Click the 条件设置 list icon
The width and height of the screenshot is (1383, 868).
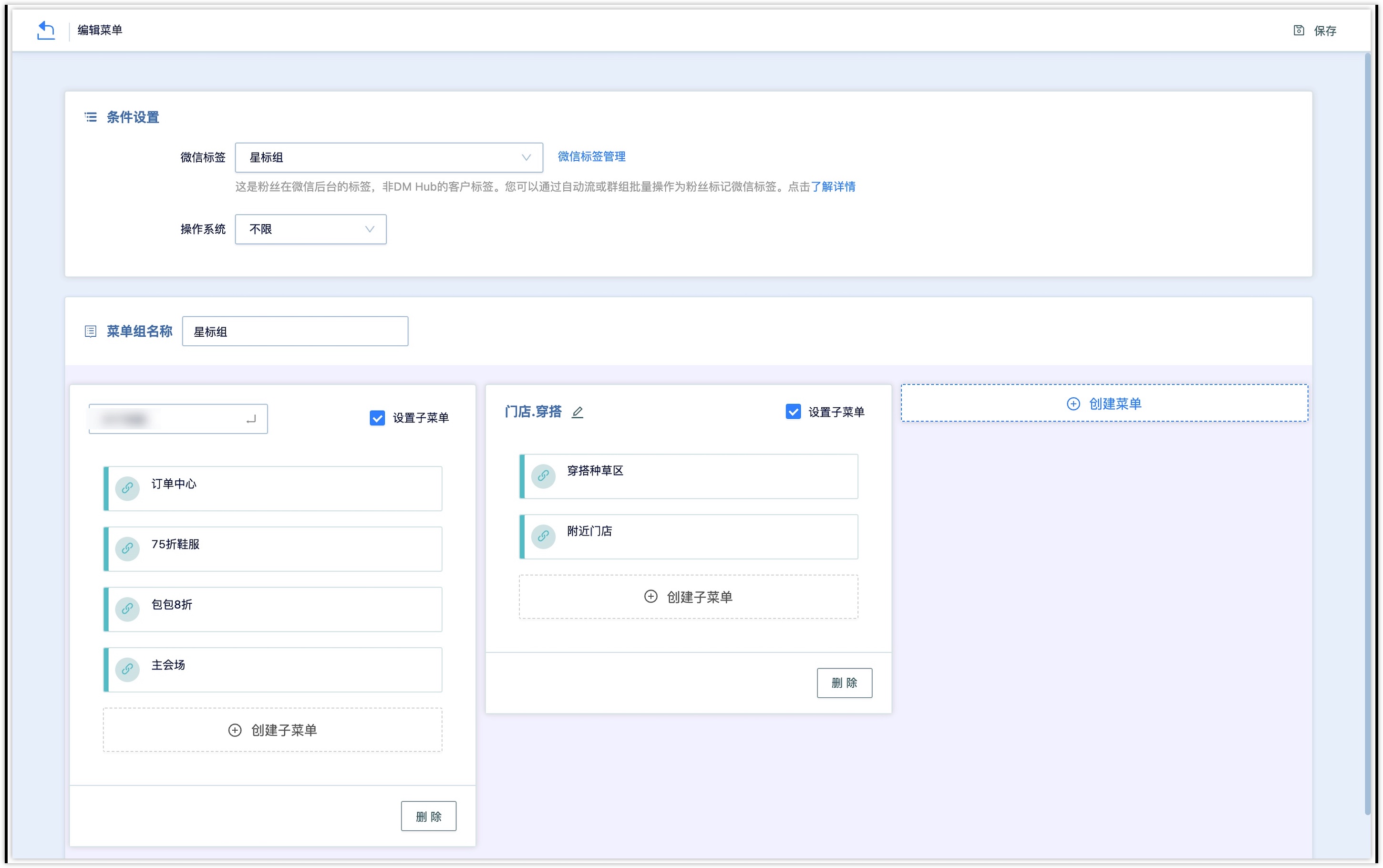point(91,117)
